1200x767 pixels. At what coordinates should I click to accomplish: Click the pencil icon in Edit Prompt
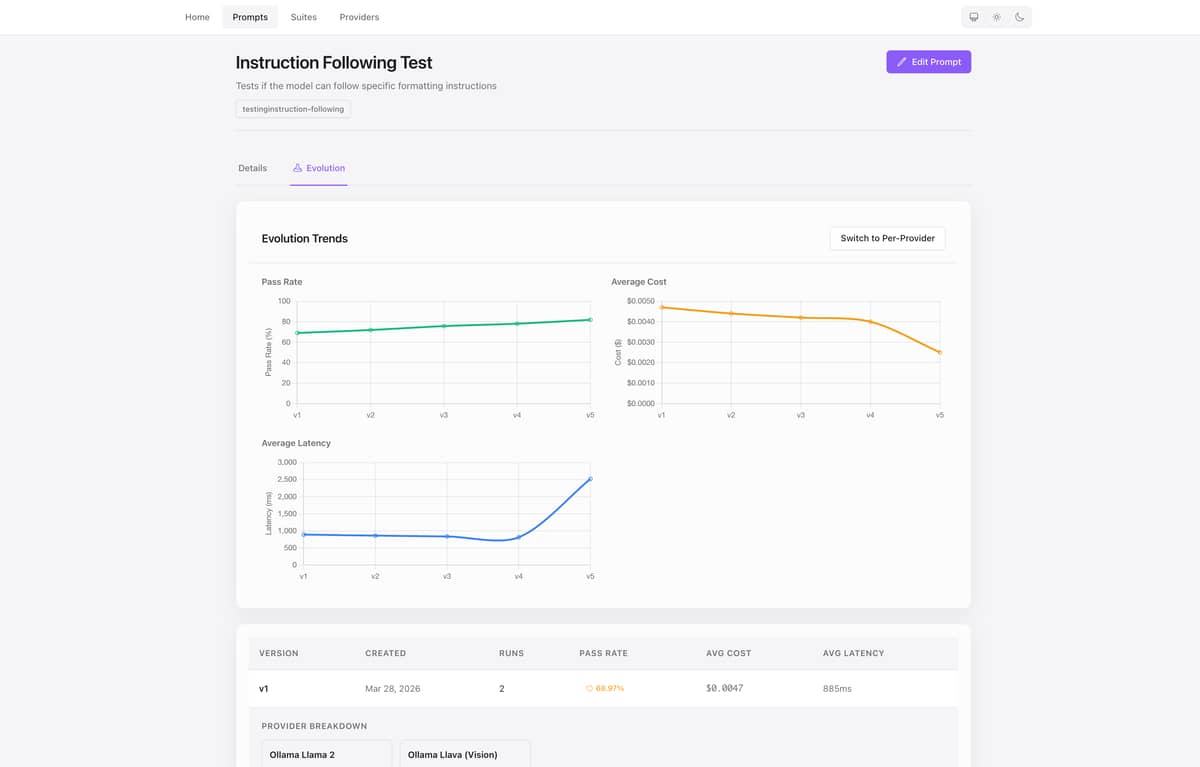pyautogui.click(x=902, y=62)
